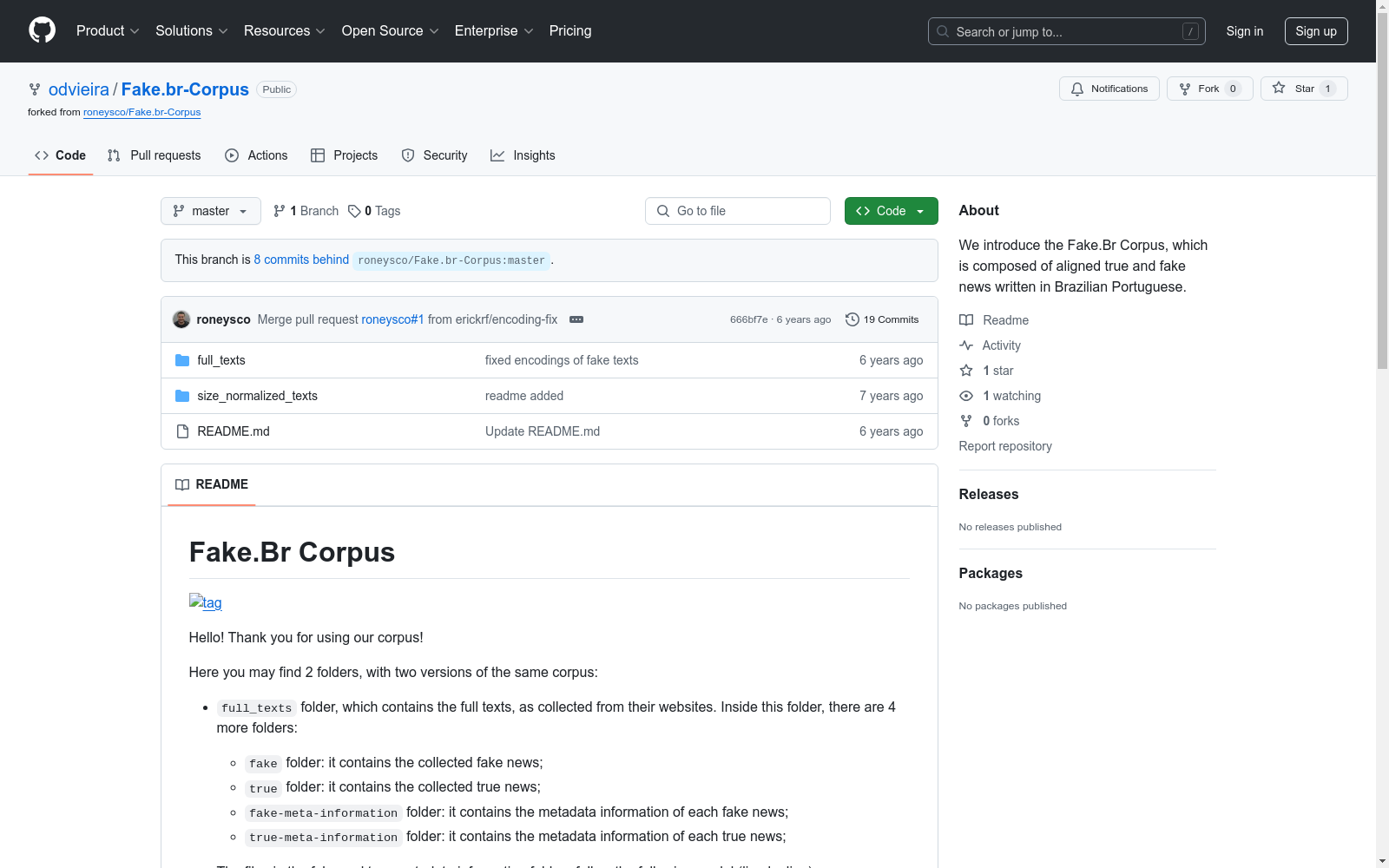Image resolution: width=1389 pixels, height=868 pixels.
Task: Open the full_texts folder
Action: pyautogui.click(x=221, y=360)
